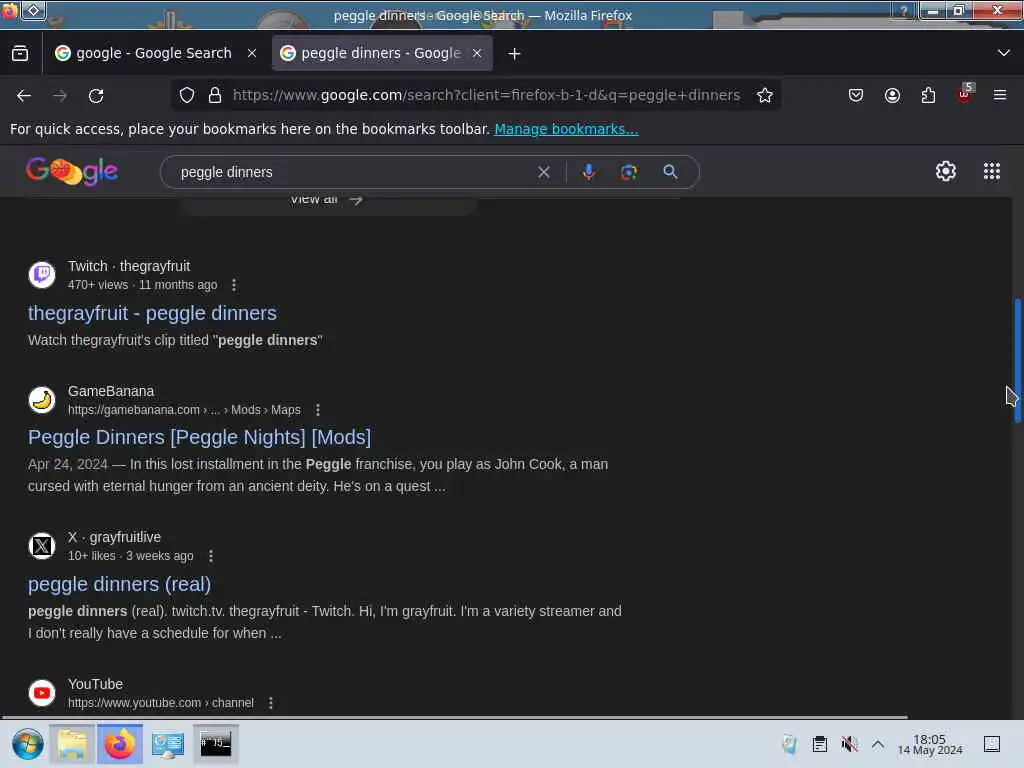Open the Extensions puzzle icon

(928, 95)
